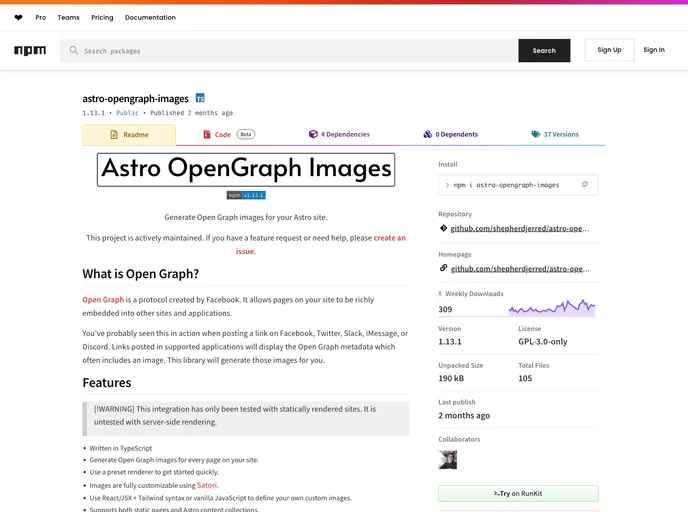Open the Teams menu link
The image size is (688, 512).
(x=68, y=18)
